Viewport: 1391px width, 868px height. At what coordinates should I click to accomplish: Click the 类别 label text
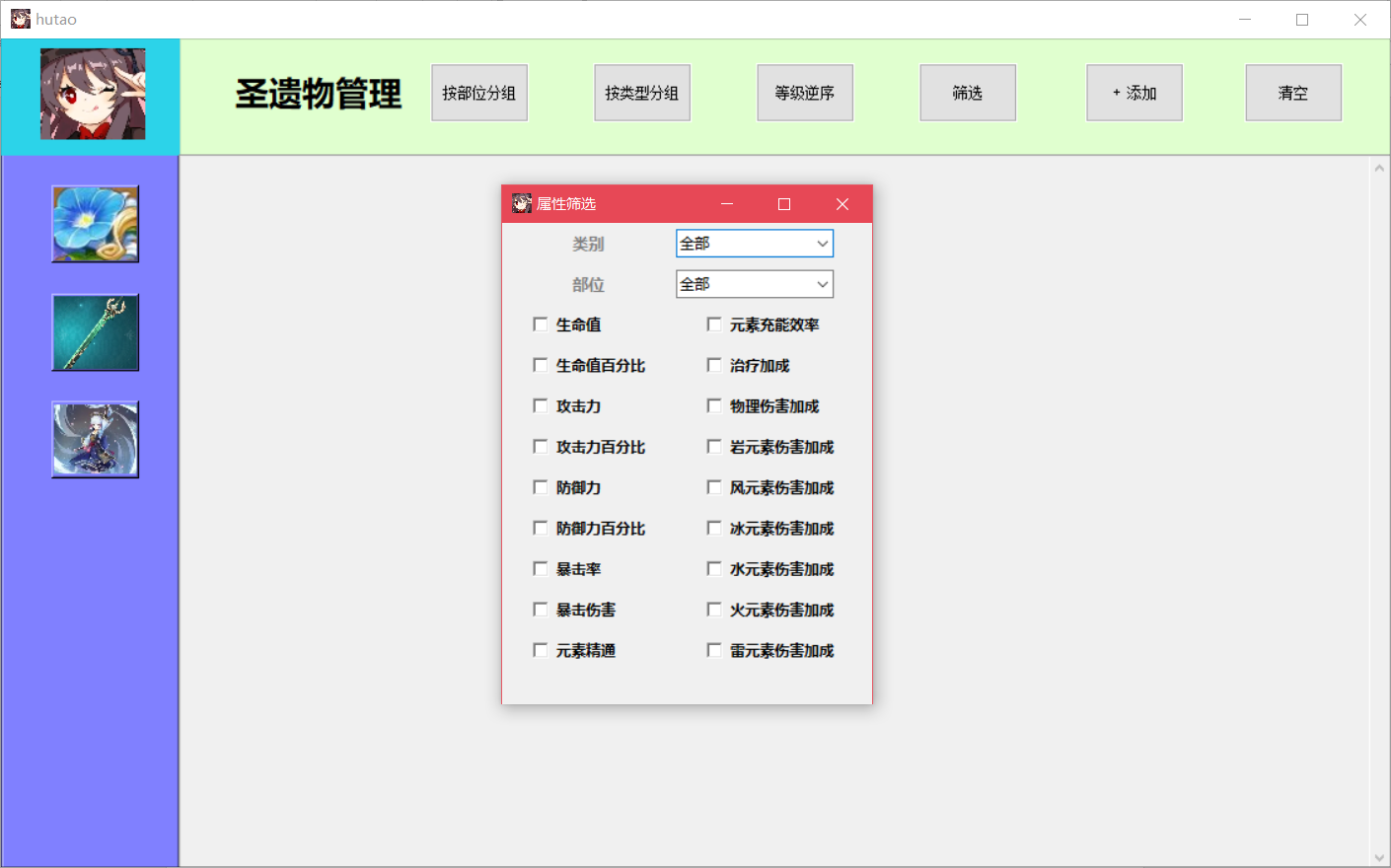(x=588, y=244)
